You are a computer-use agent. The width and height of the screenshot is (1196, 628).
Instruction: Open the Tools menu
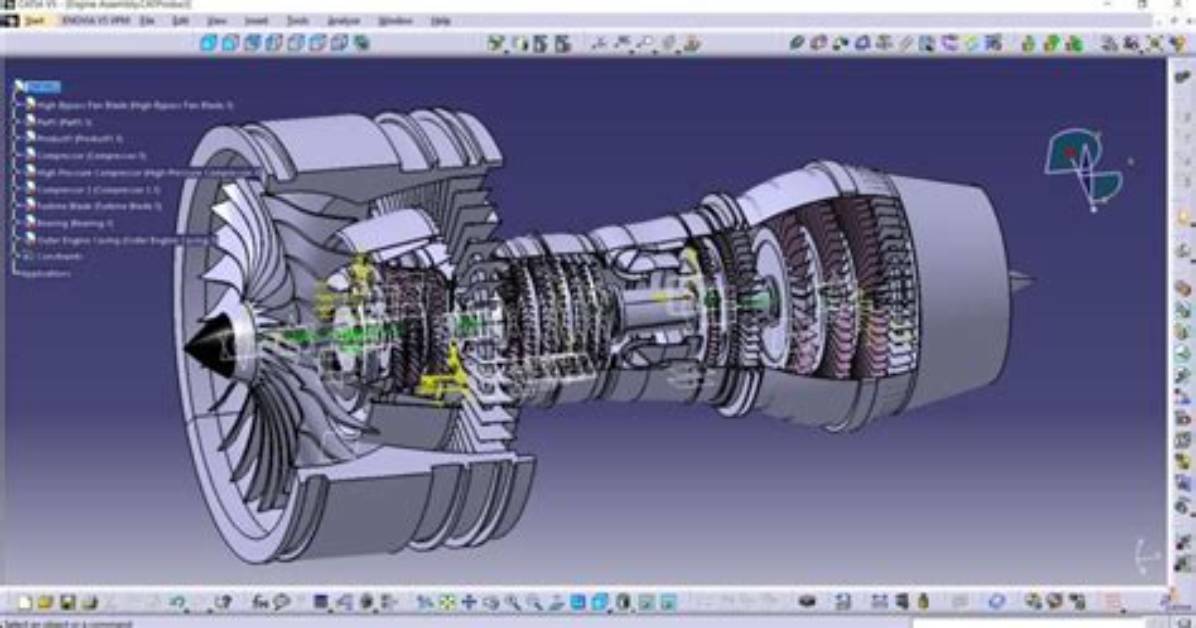(x=298, y=21)
